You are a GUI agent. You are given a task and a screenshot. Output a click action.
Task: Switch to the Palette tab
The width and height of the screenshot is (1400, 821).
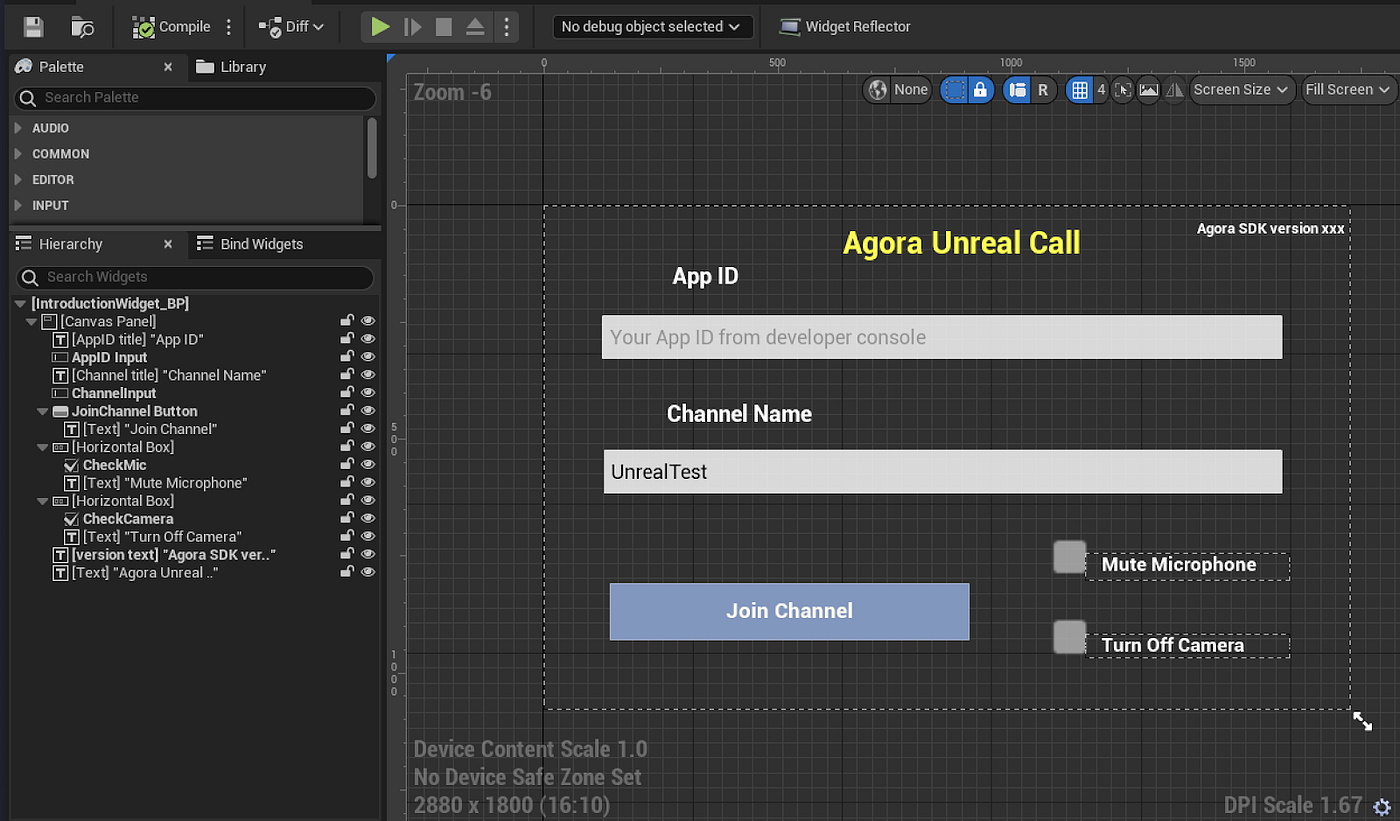pos(61,67)
